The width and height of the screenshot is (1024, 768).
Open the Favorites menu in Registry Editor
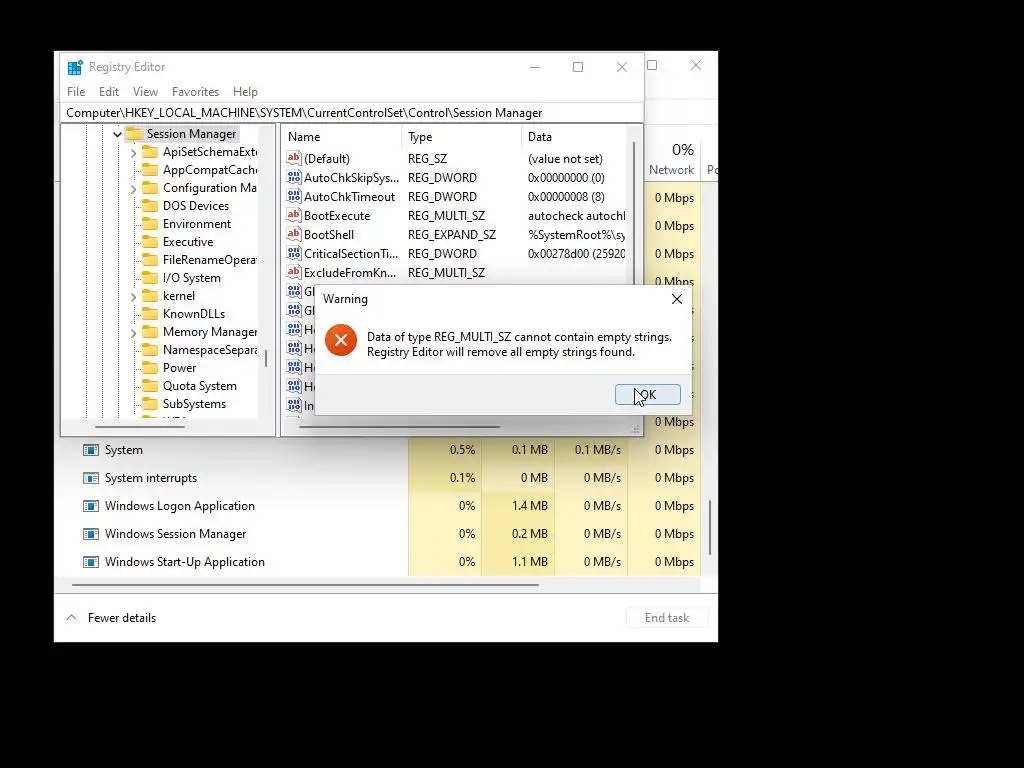click(195, 91)
